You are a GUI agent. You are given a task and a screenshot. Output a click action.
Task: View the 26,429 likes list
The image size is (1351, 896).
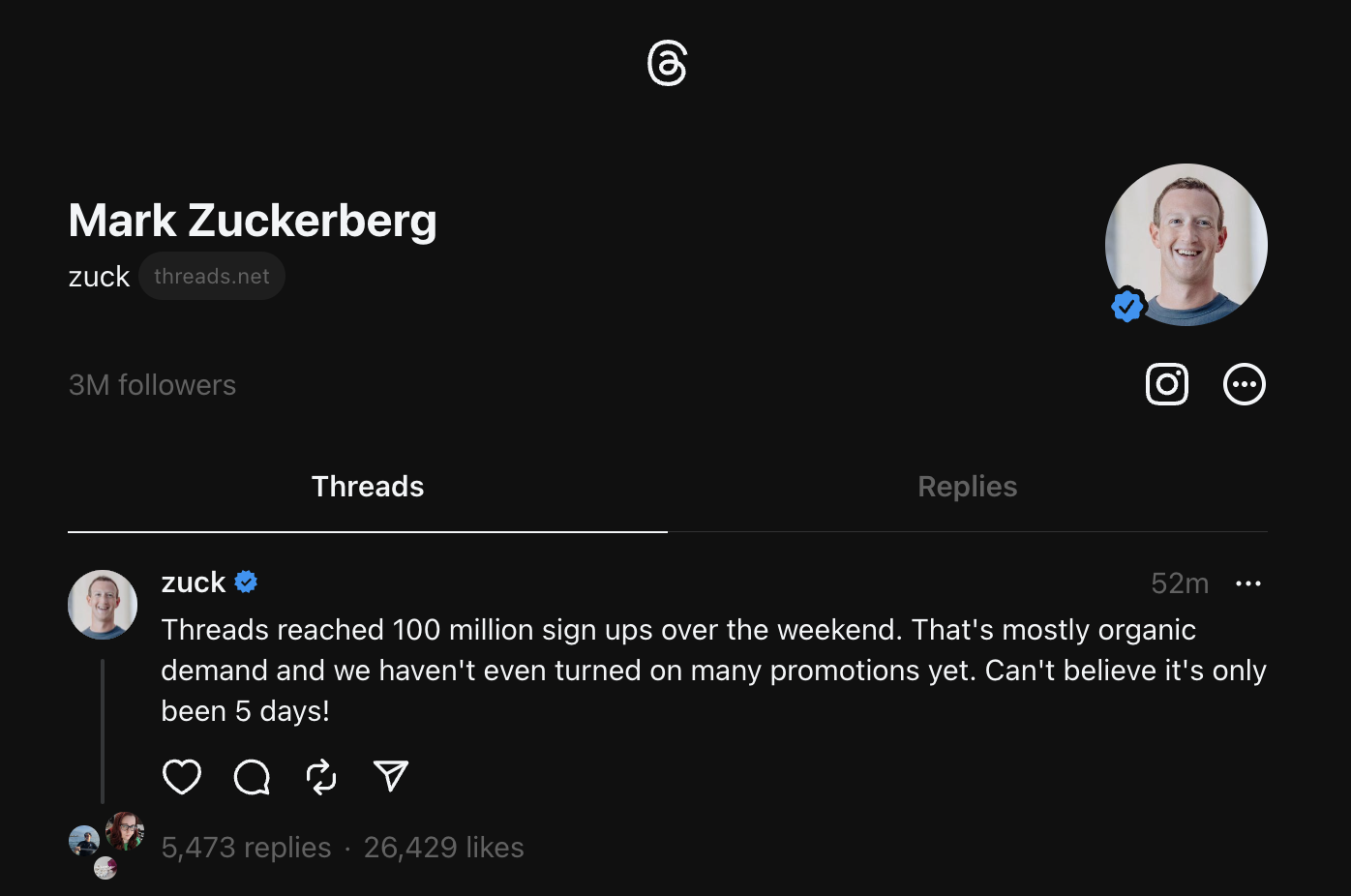(443, 848)
